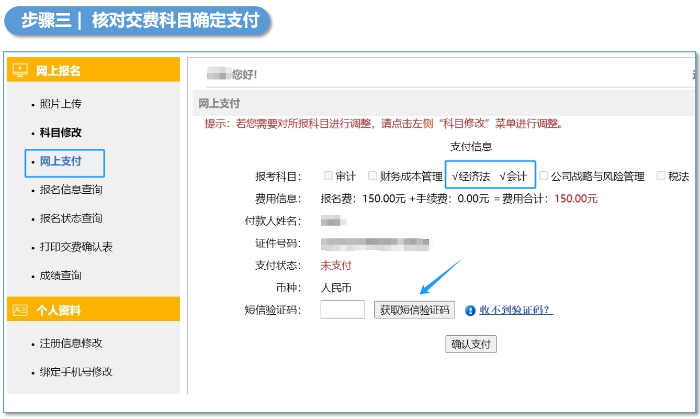Viewport: 700px width, 419px height.
Task: Click the monitor icon beside 网上报名
Action: click(x=20, y=70)
